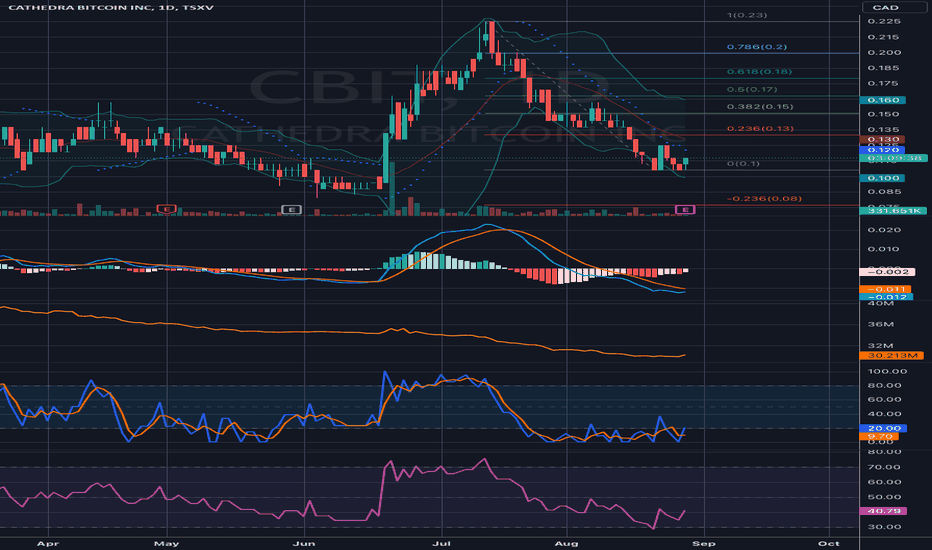932x550 pixels.
Task: Click the grey E earnings marker near June
Action: click(x=291, y=209)
